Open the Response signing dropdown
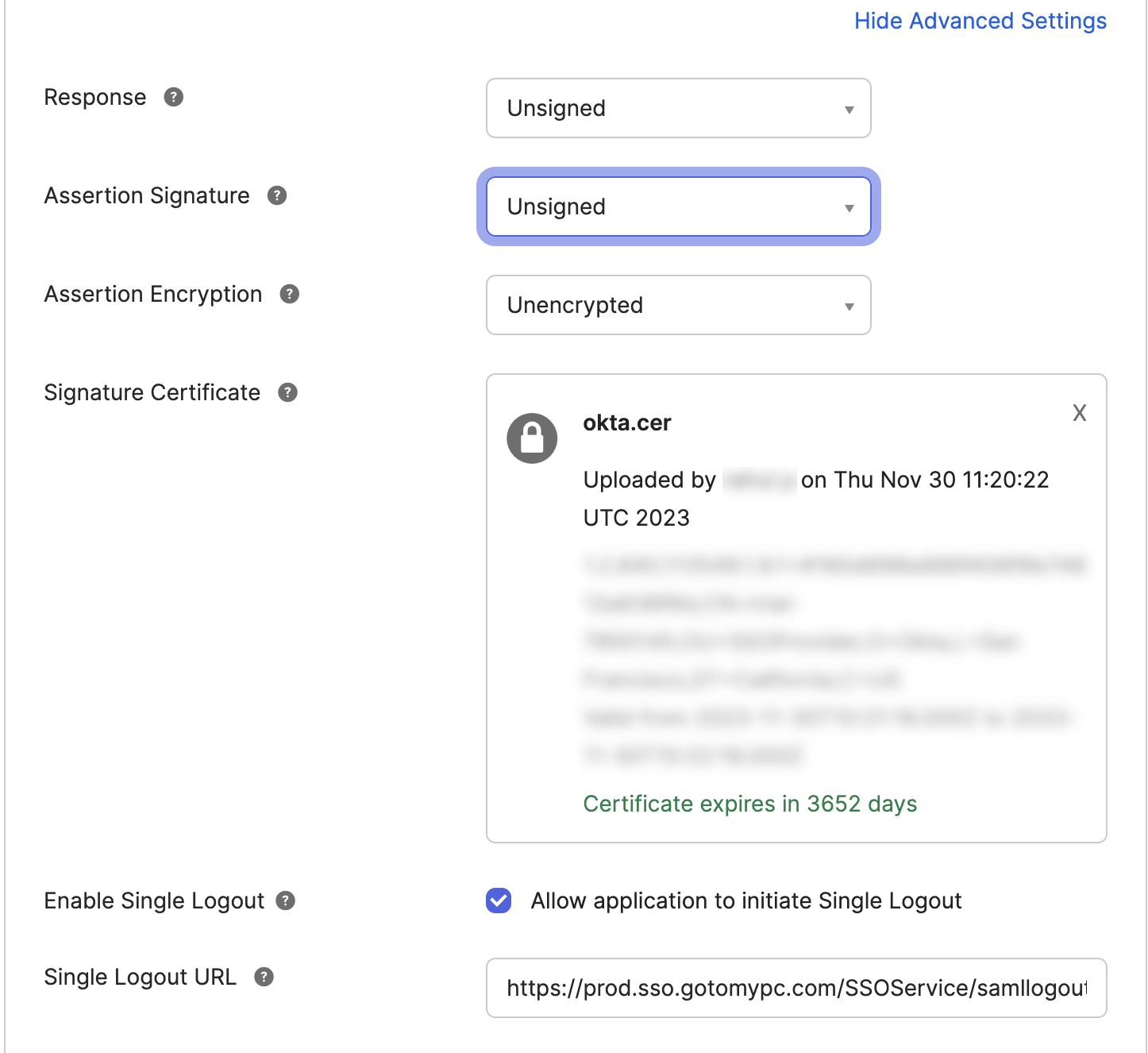 point(677,108)
